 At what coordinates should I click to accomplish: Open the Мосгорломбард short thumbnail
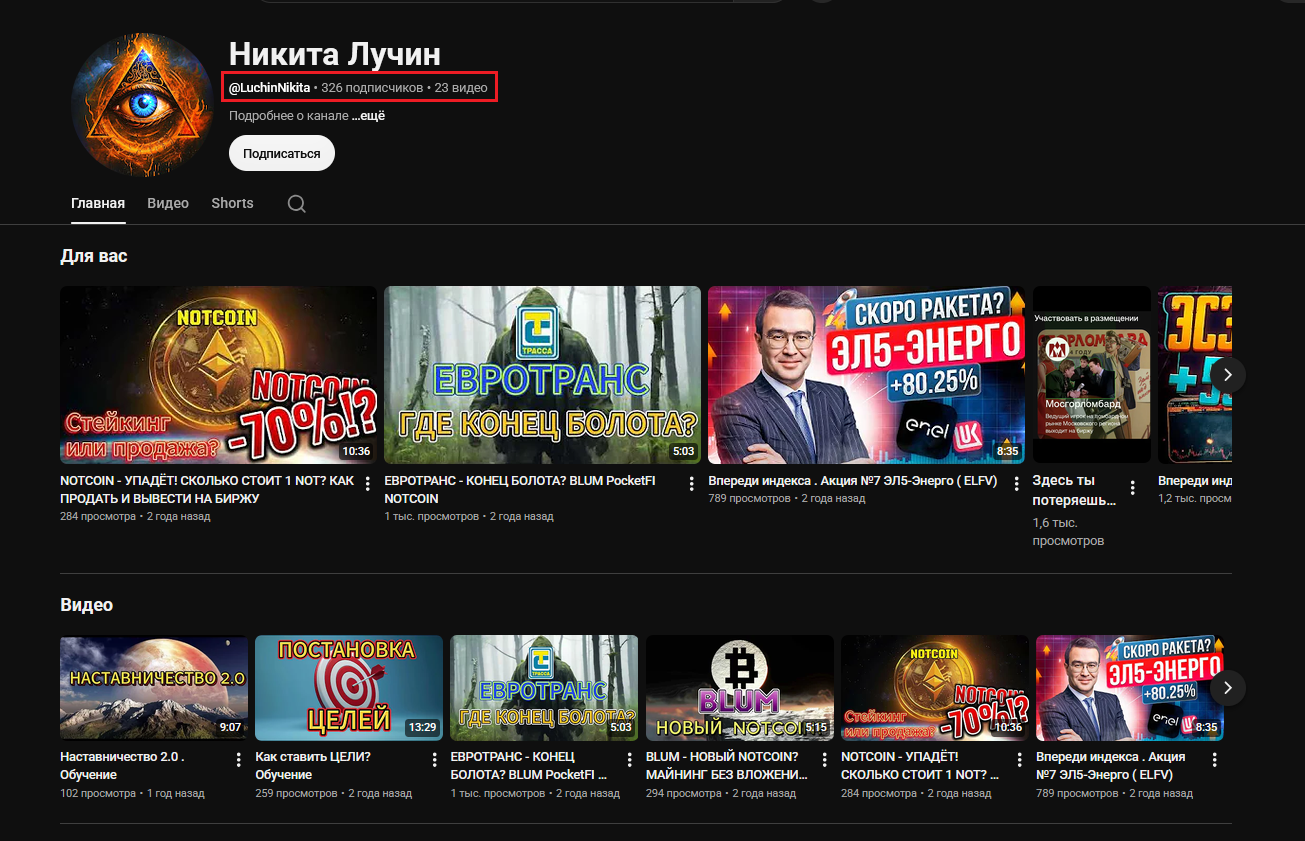[x=1092, y=375]
